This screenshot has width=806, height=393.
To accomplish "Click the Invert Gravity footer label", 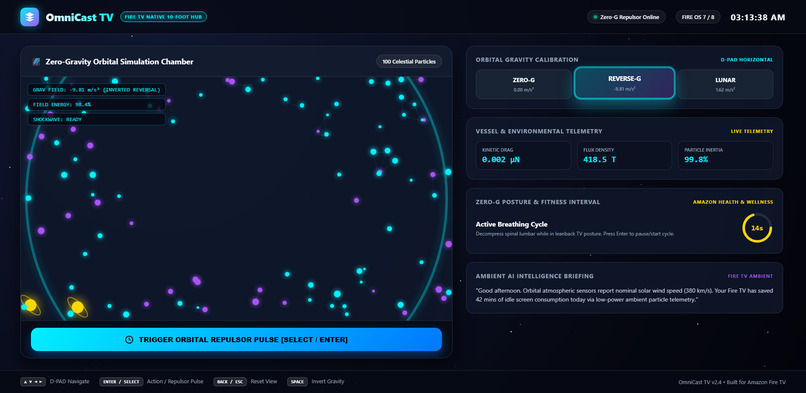I will [x=328, y=382].
